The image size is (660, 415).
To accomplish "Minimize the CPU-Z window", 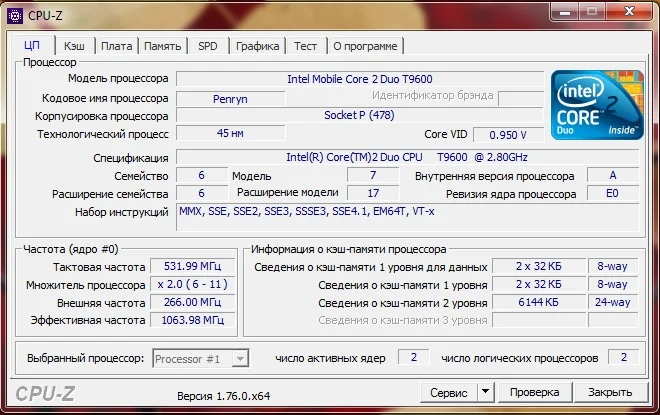I will (x=564, y=11).
